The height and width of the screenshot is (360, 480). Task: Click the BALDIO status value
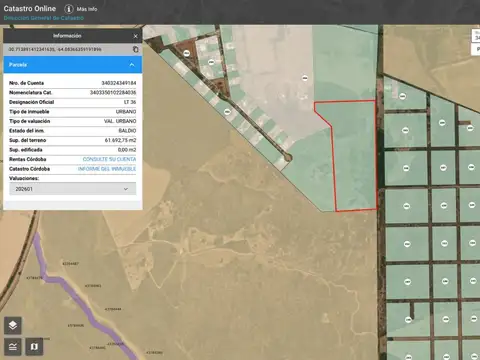coord(127,131)
